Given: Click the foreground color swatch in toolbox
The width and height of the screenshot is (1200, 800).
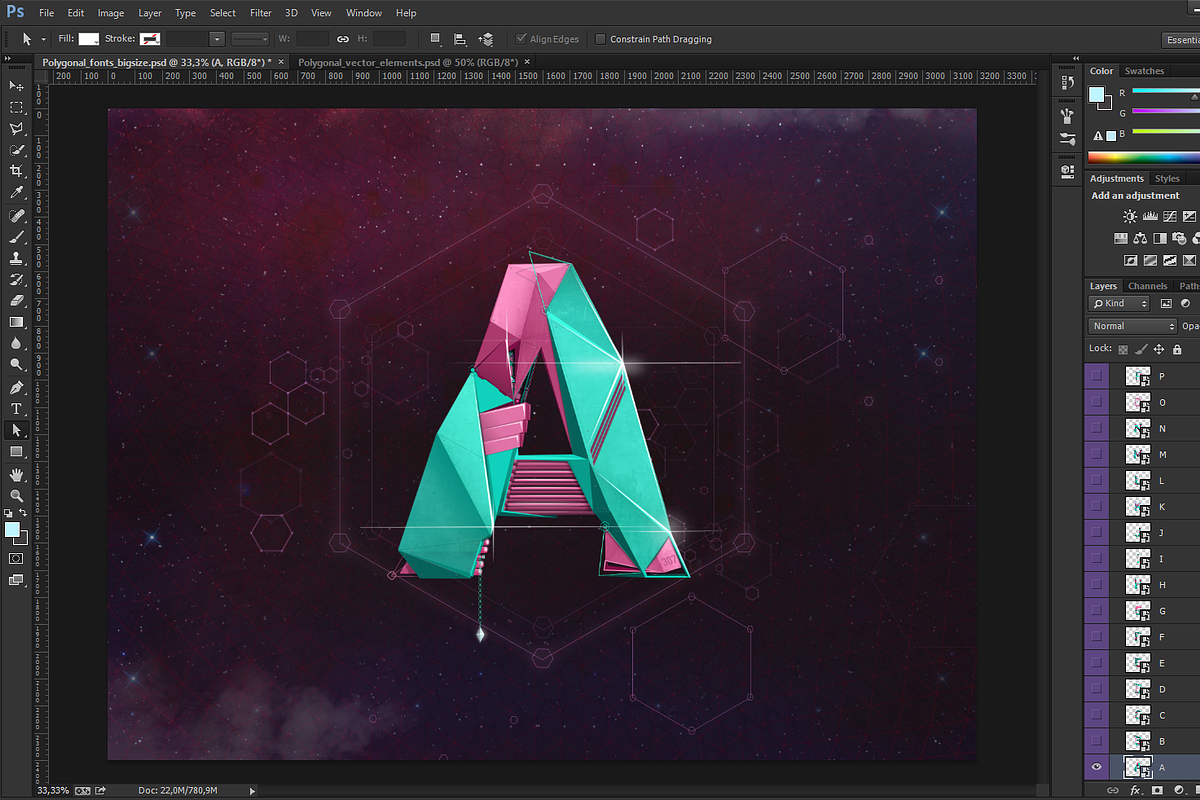Looking at the screenshot, I should (x=12, y=530).
